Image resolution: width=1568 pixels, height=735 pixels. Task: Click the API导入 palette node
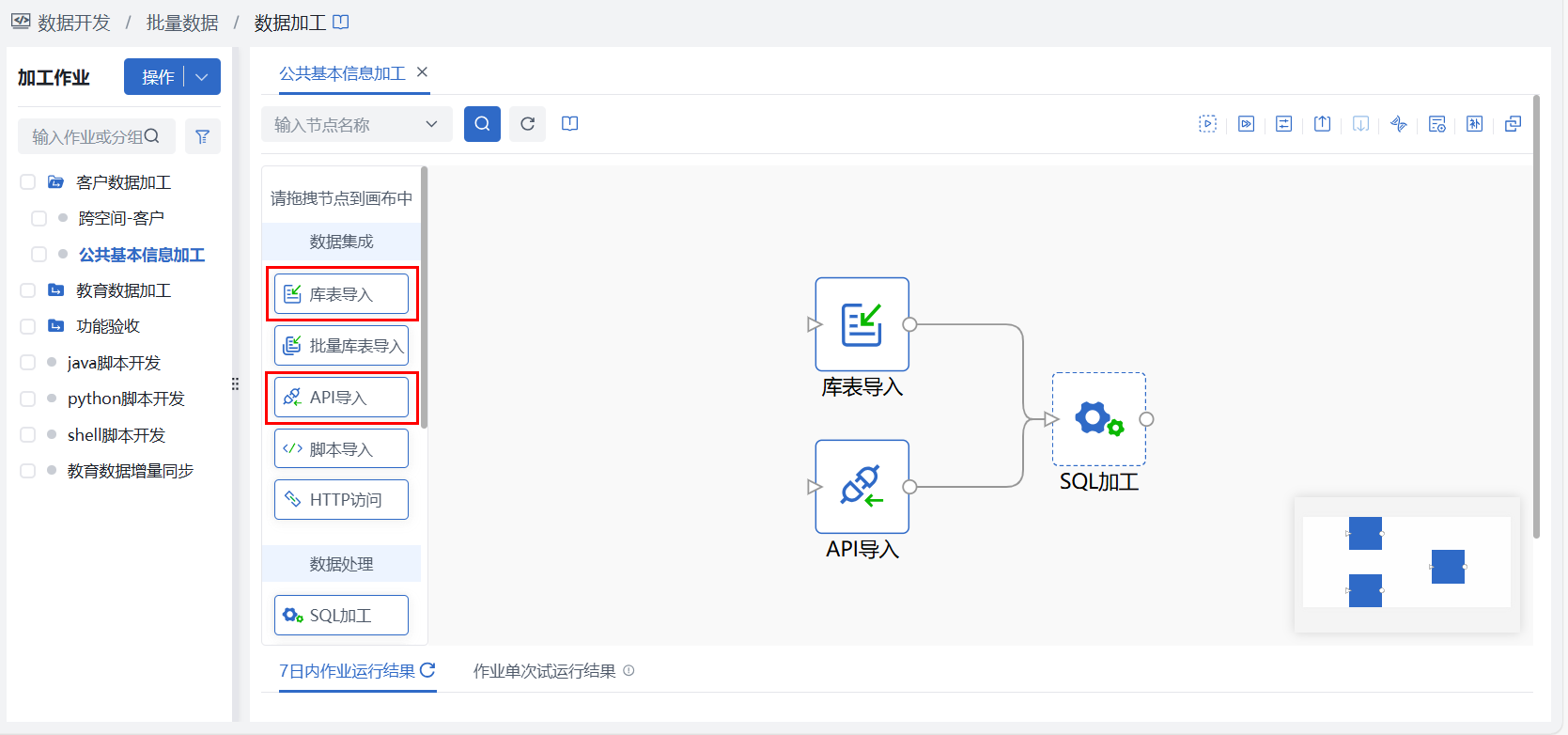[x=341, y=398]
